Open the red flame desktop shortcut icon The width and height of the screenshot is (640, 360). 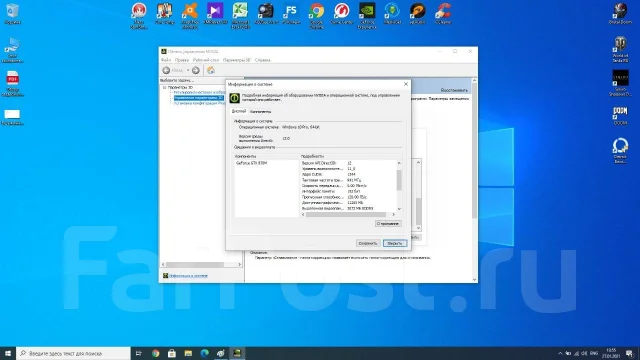click(139, 15)
